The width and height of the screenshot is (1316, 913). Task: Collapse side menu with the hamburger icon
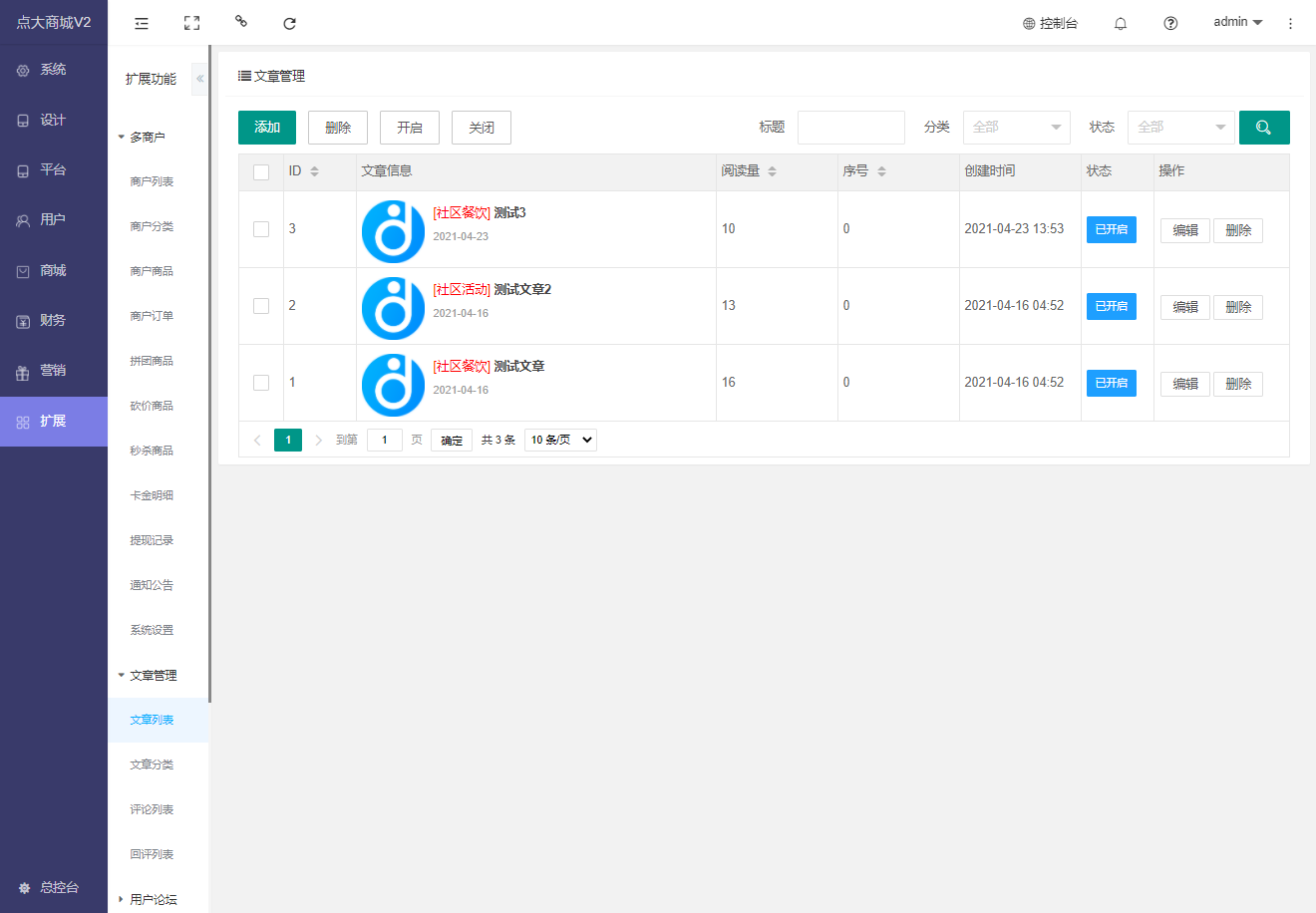point(142,23)
